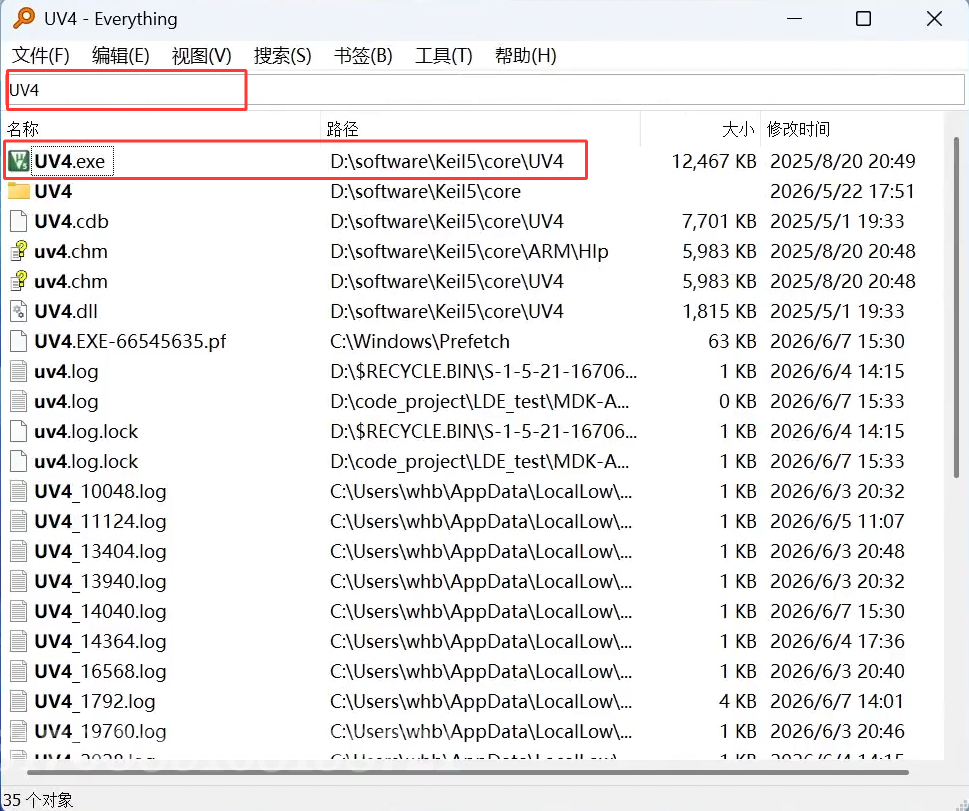The width and height of the screenshot is (969, 811).
Task: Select the uv4.log icon from $RECYCLE.BIN
Action: [19, 372]
